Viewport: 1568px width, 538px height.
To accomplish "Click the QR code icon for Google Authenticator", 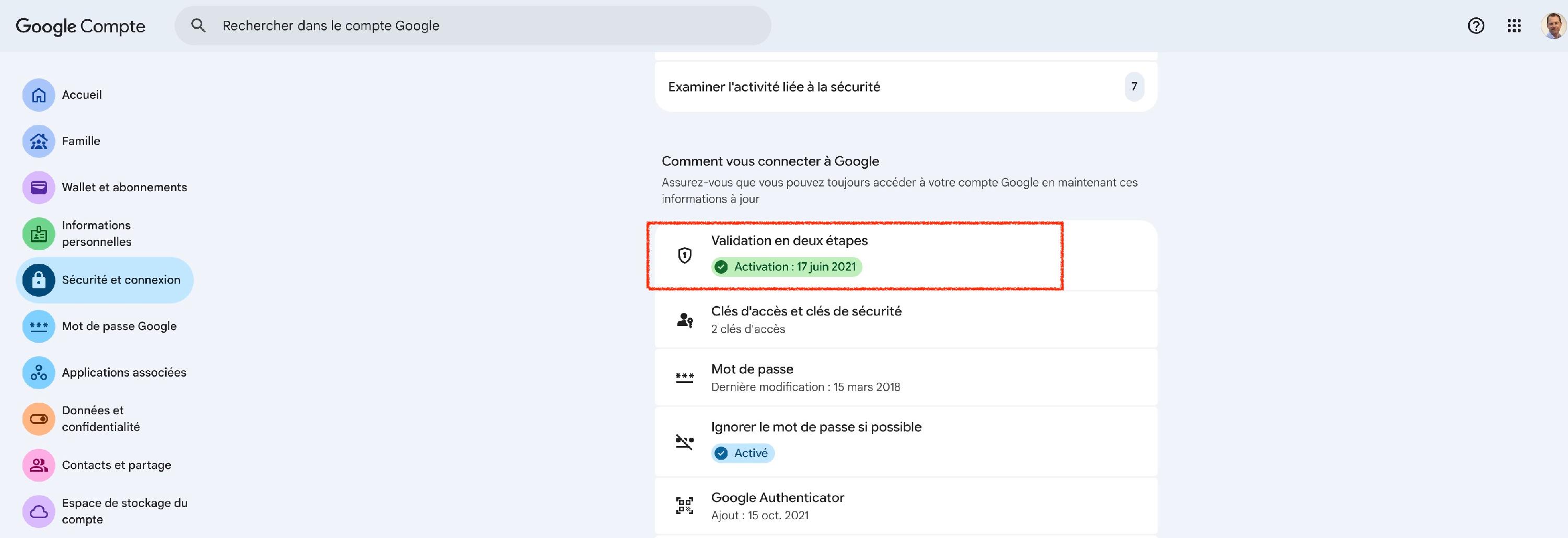I will tap(685, 506).
